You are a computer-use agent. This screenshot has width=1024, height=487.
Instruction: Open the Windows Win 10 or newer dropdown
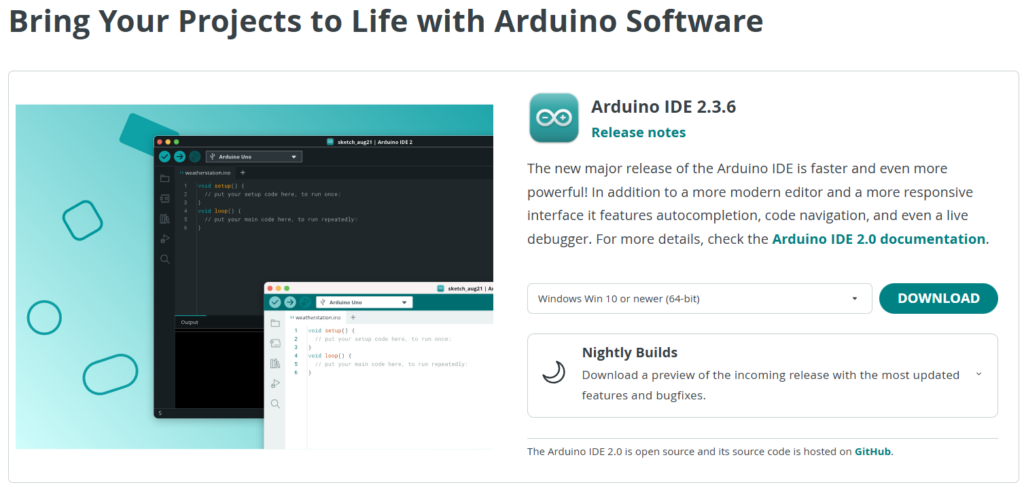click(698, 298)
